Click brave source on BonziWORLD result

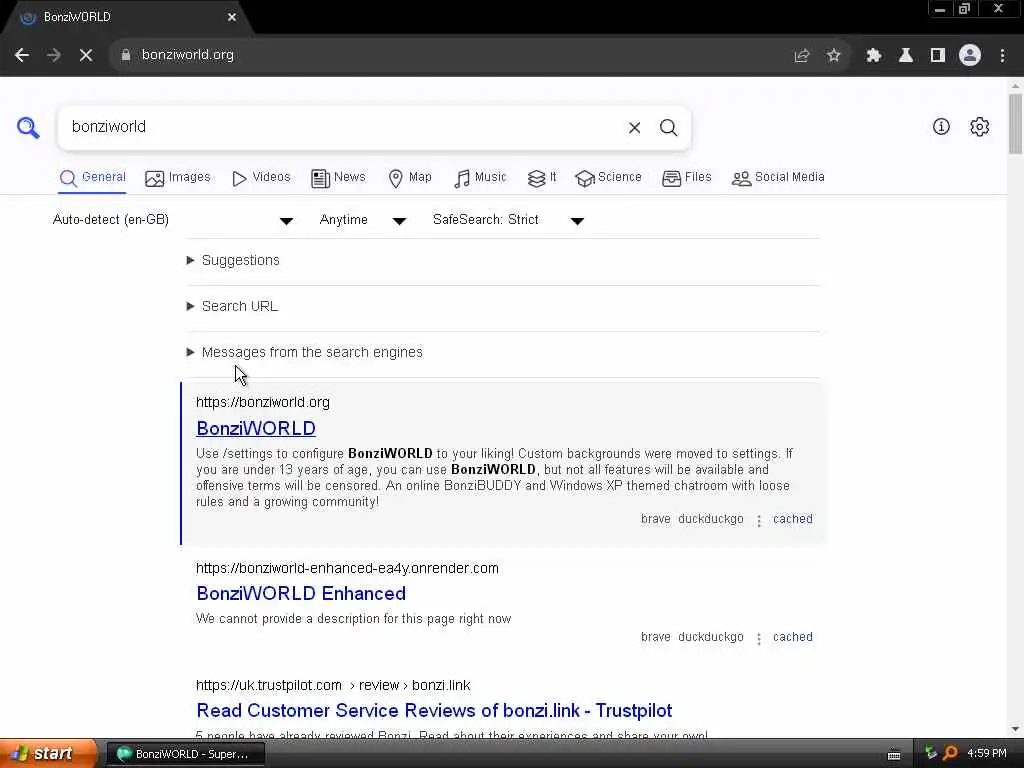(656, 519)
